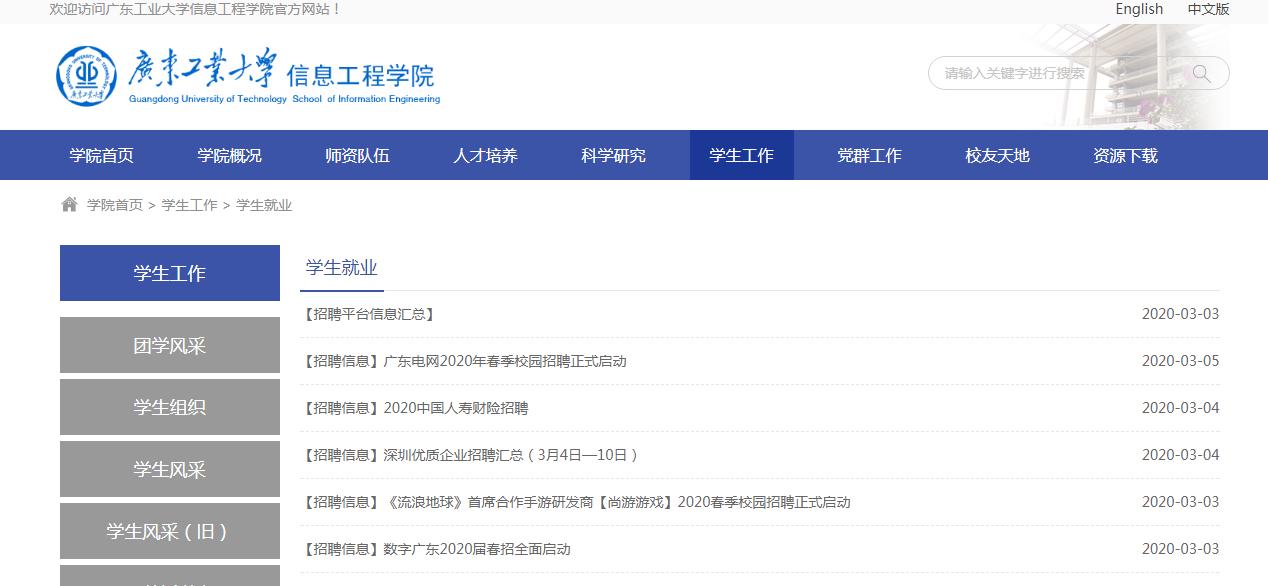Switch site language to English
Viewport: 1268px width, 586px height.
(x=1139, y=9)
